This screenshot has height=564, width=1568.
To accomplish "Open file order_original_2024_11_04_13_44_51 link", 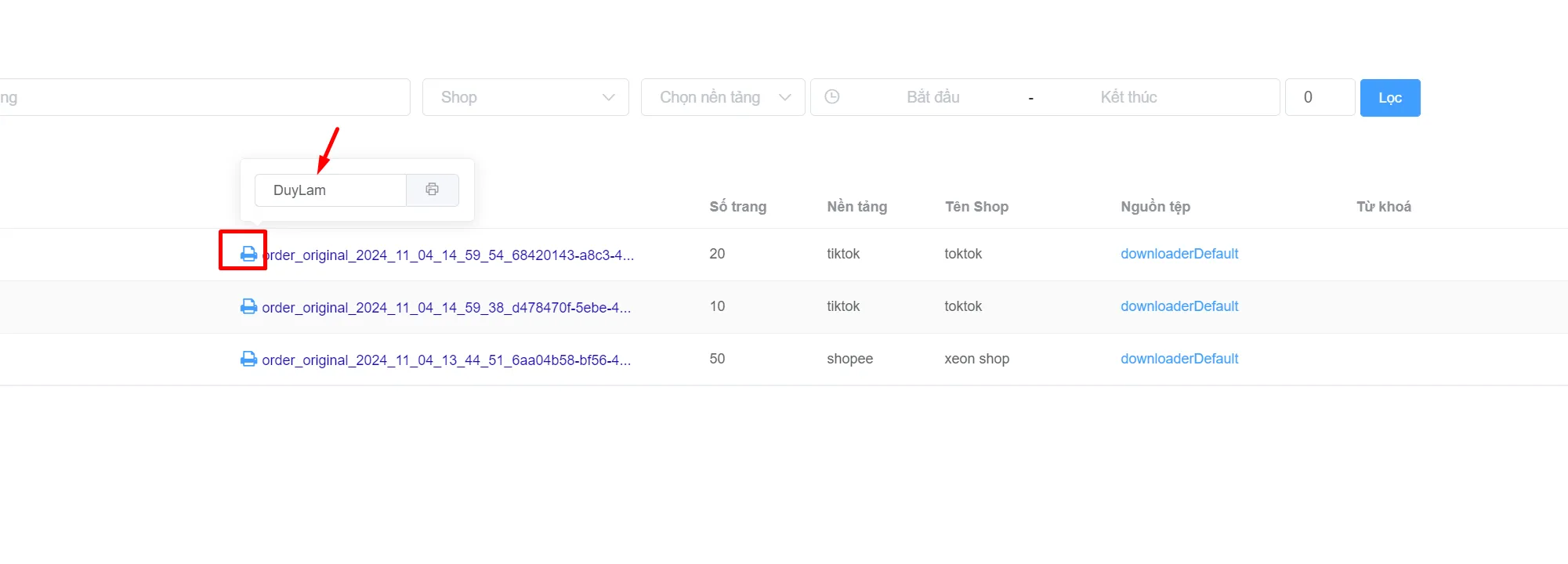I will (x=447, y=360).
